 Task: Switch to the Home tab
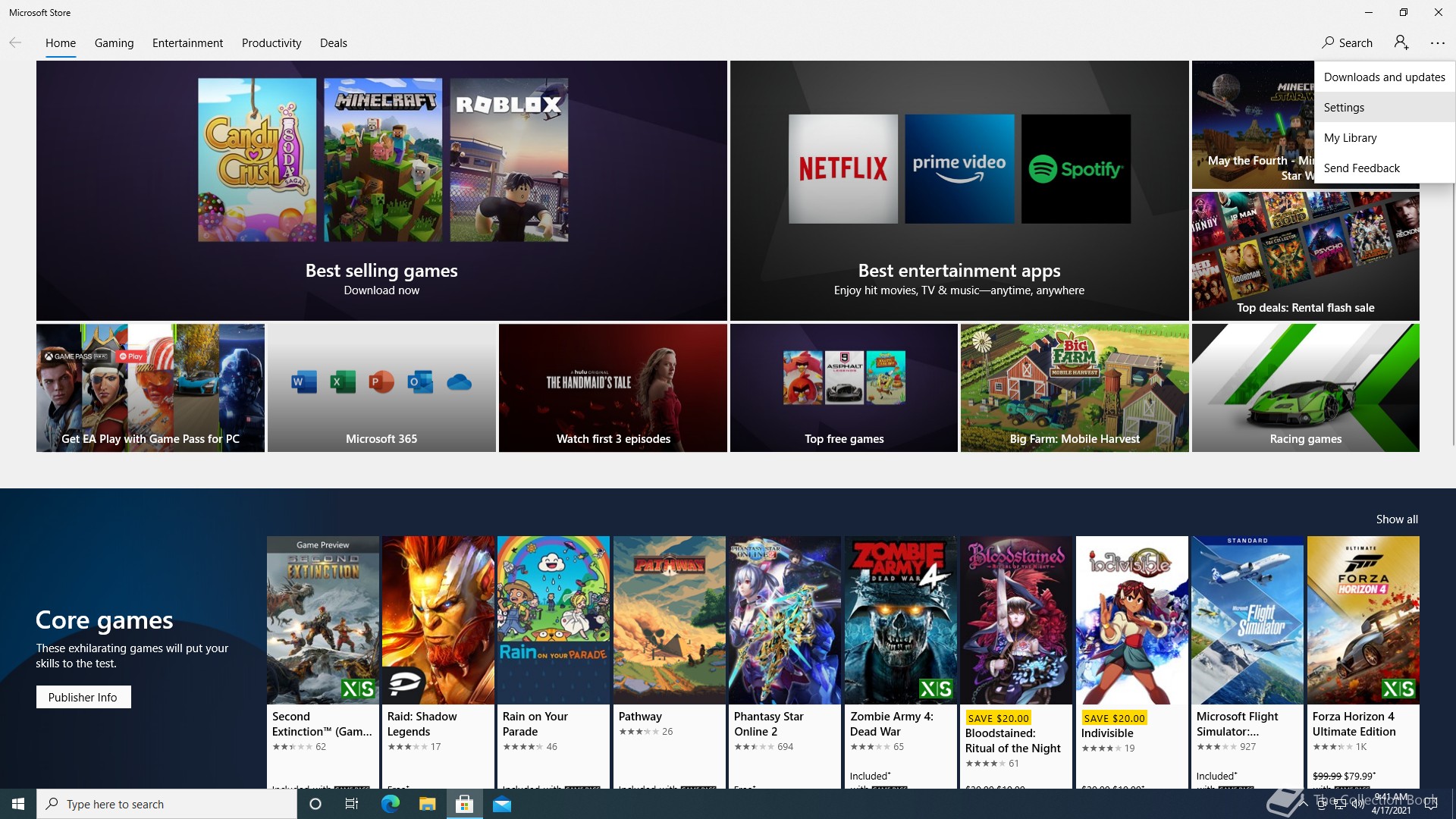click(x=61, y=43)
